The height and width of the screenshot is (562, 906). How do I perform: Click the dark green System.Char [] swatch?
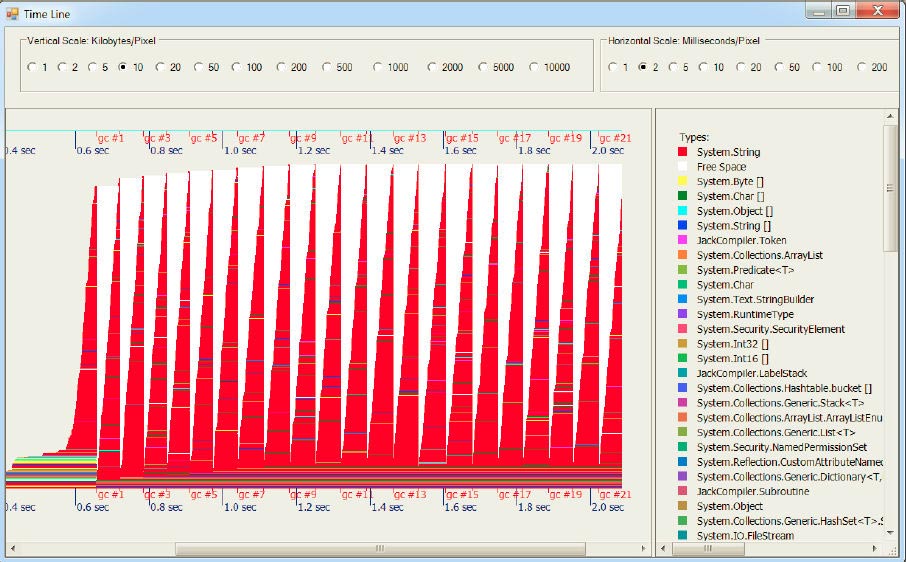coord(682,196)
